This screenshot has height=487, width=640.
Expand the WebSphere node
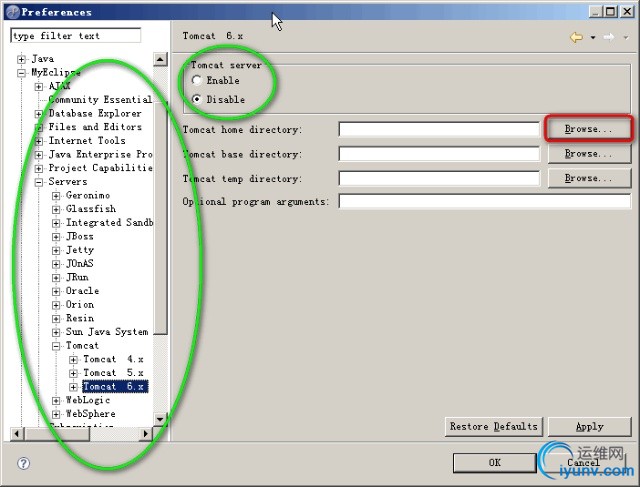(x=56, y=414)
